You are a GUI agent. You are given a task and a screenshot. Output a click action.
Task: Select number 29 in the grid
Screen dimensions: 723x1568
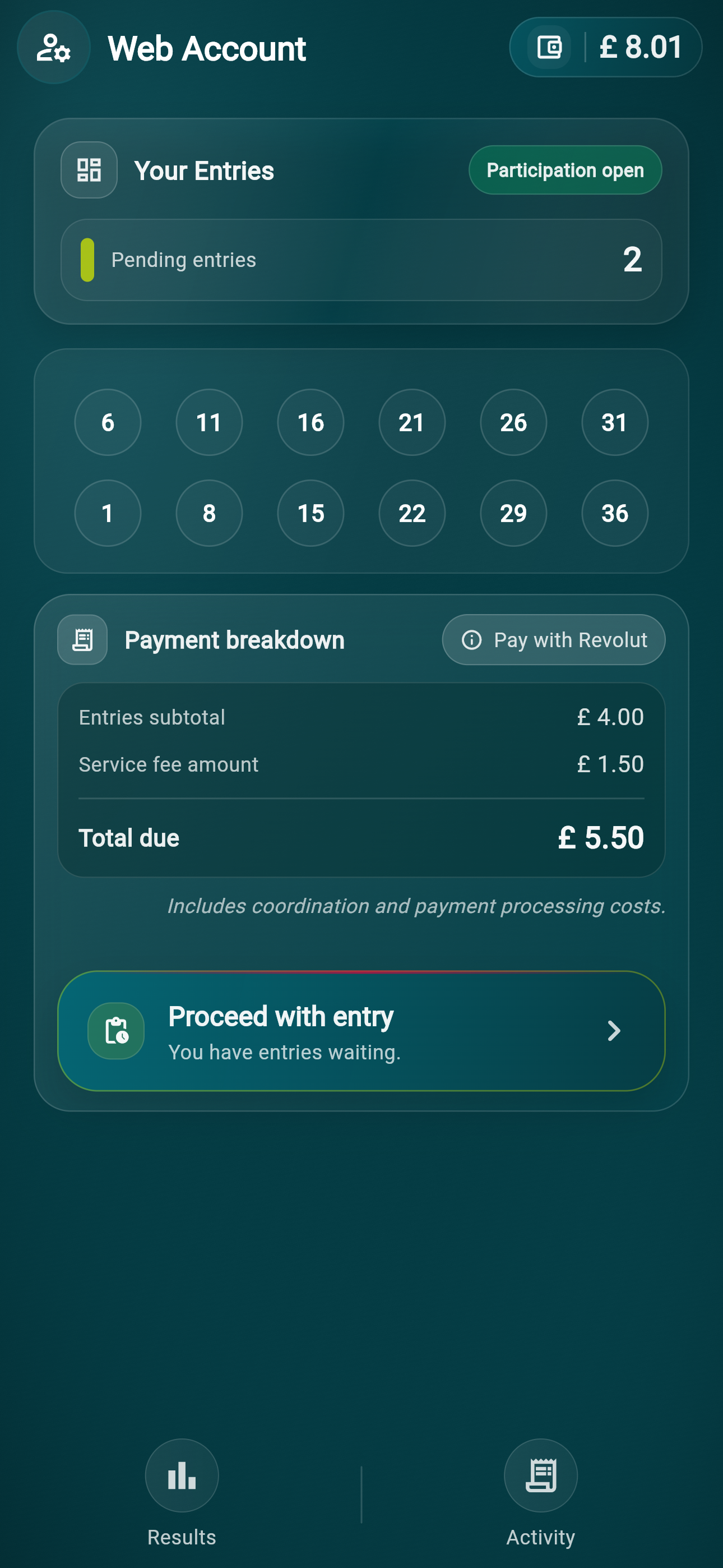tap(513, 513)
